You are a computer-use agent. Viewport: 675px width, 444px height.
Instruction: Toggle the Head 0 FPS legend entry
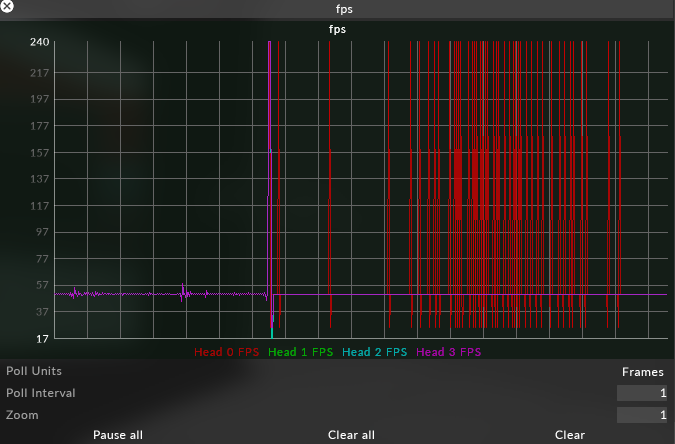(226, 352)
